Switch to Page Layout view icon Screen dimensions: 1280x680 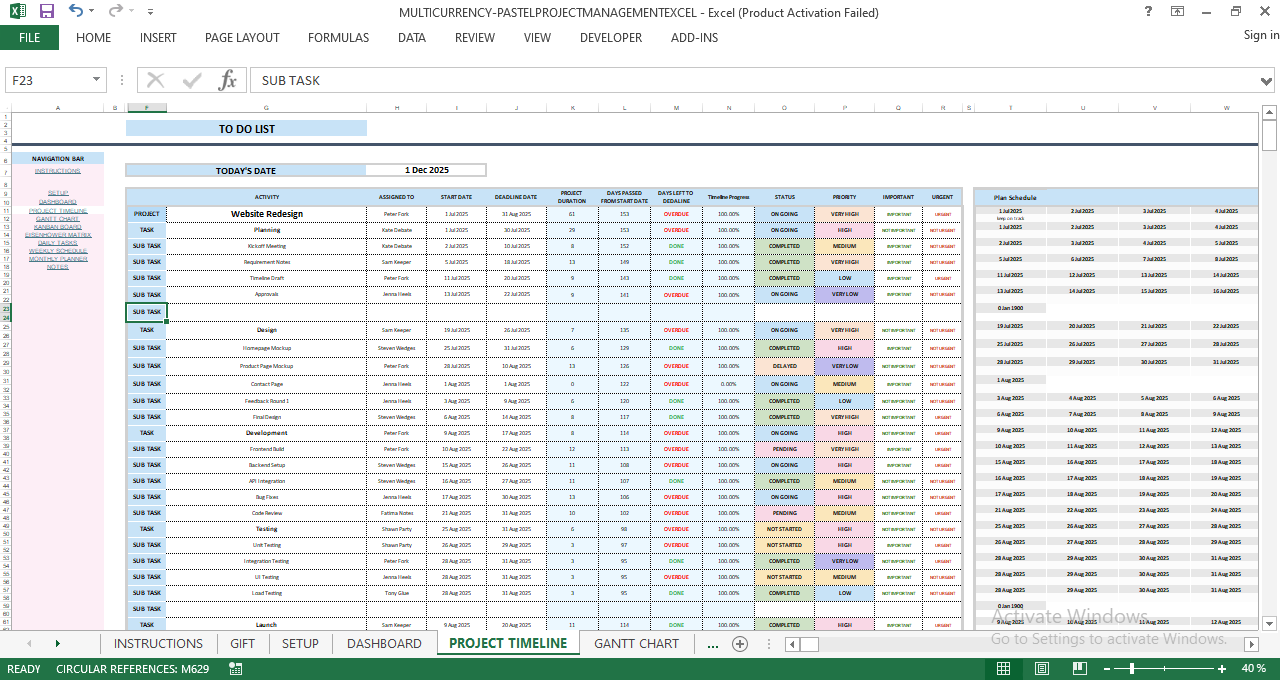click(1041, 668)
